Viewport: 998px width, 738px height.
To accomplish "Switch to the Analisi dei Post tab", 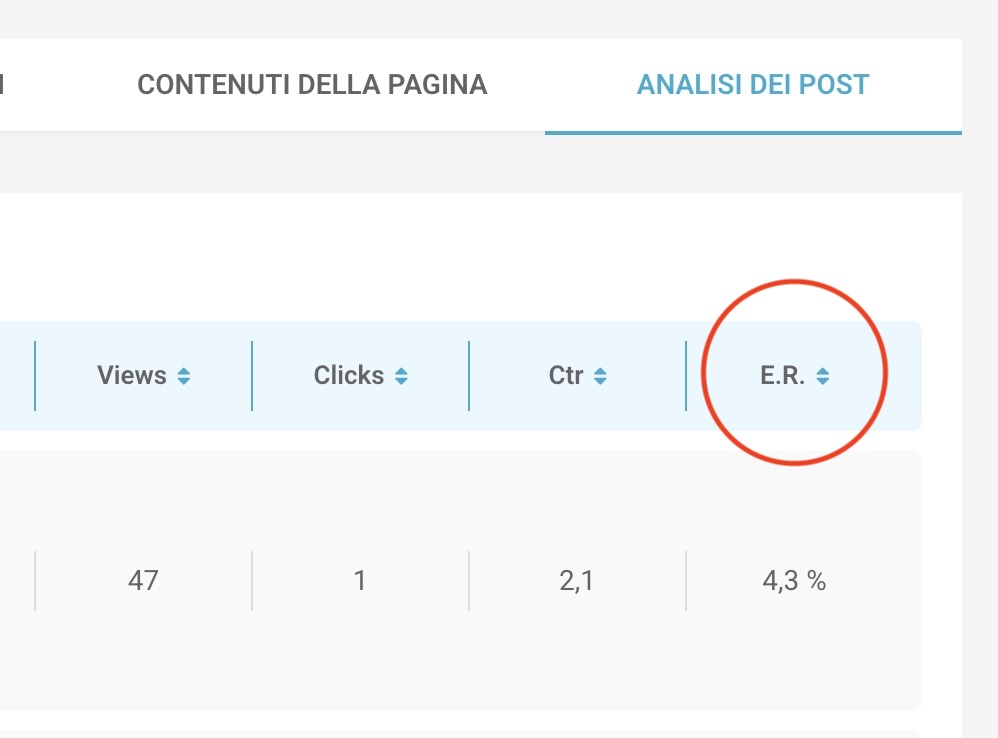I will (753, 85).
